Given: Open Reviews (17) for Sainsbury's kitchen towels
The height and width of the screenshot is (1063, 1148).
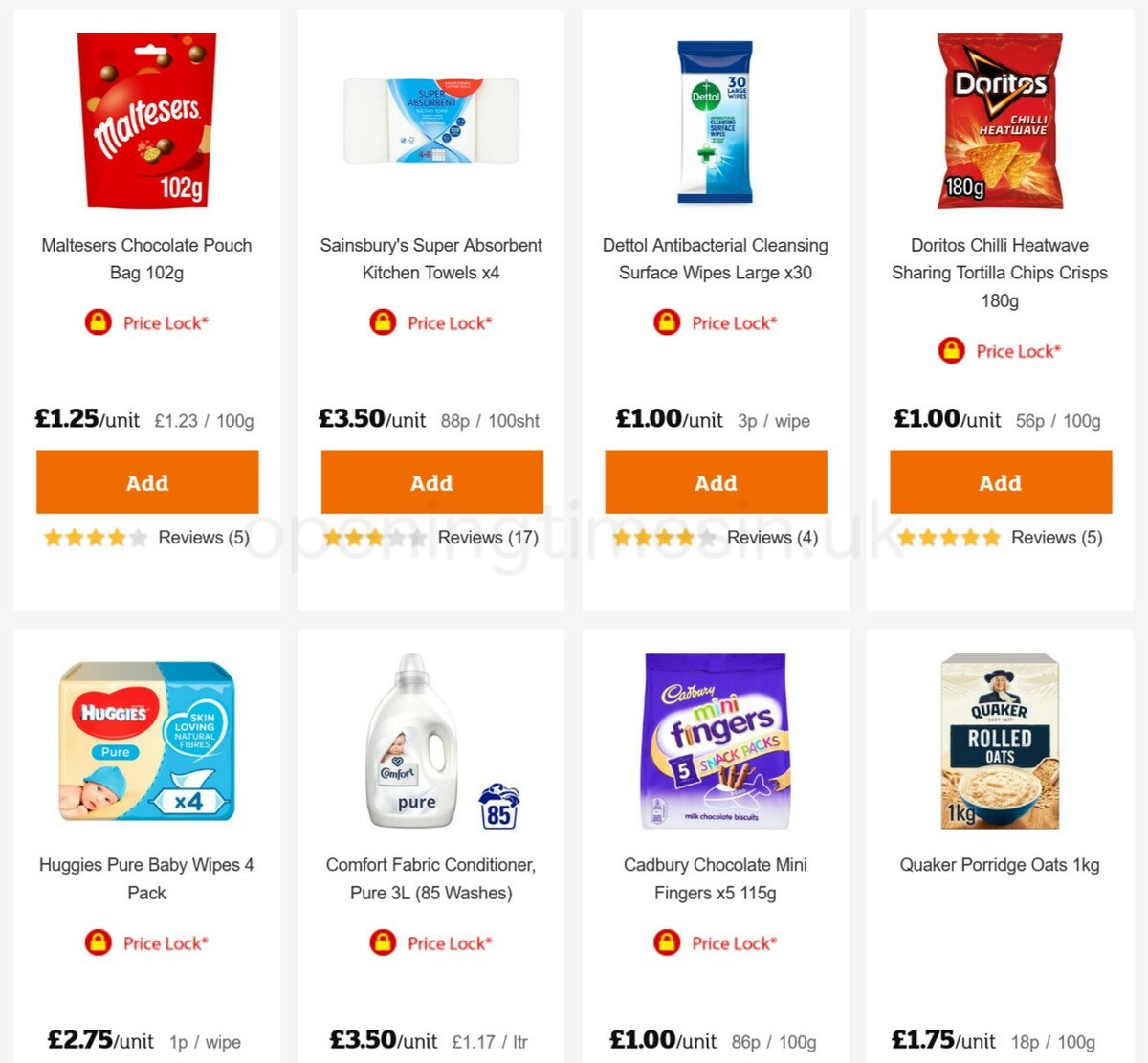Looking at the screenshot, I should click(x=489, y=537).
